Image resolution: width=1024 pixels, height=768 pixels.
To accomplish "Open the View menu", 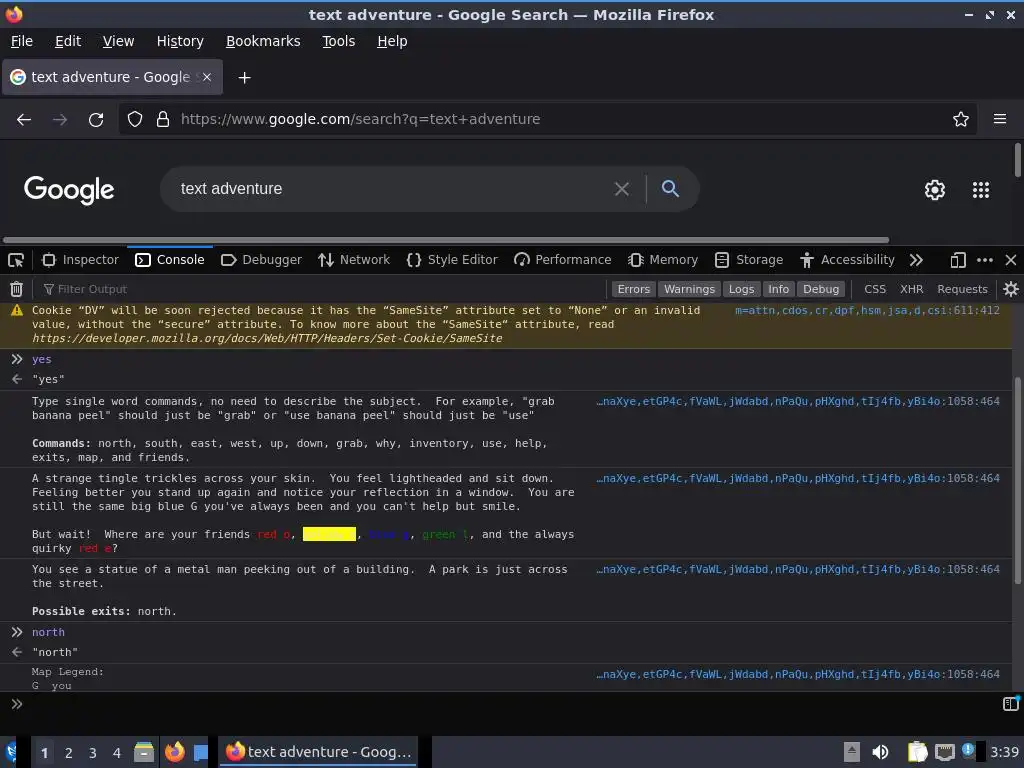I will [x=118, y=41].
